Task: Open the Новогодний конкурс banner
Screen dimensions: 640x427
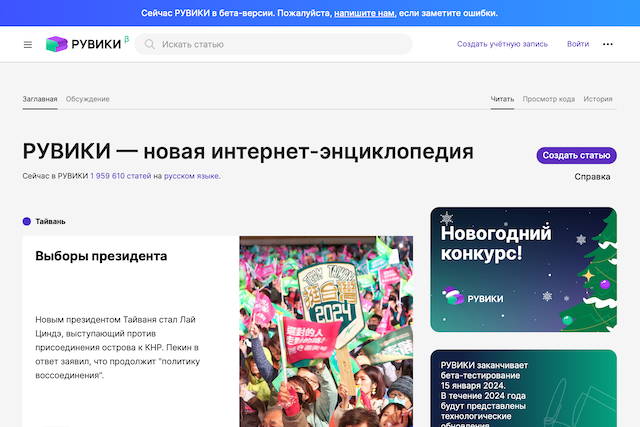Action: point(523,269)
